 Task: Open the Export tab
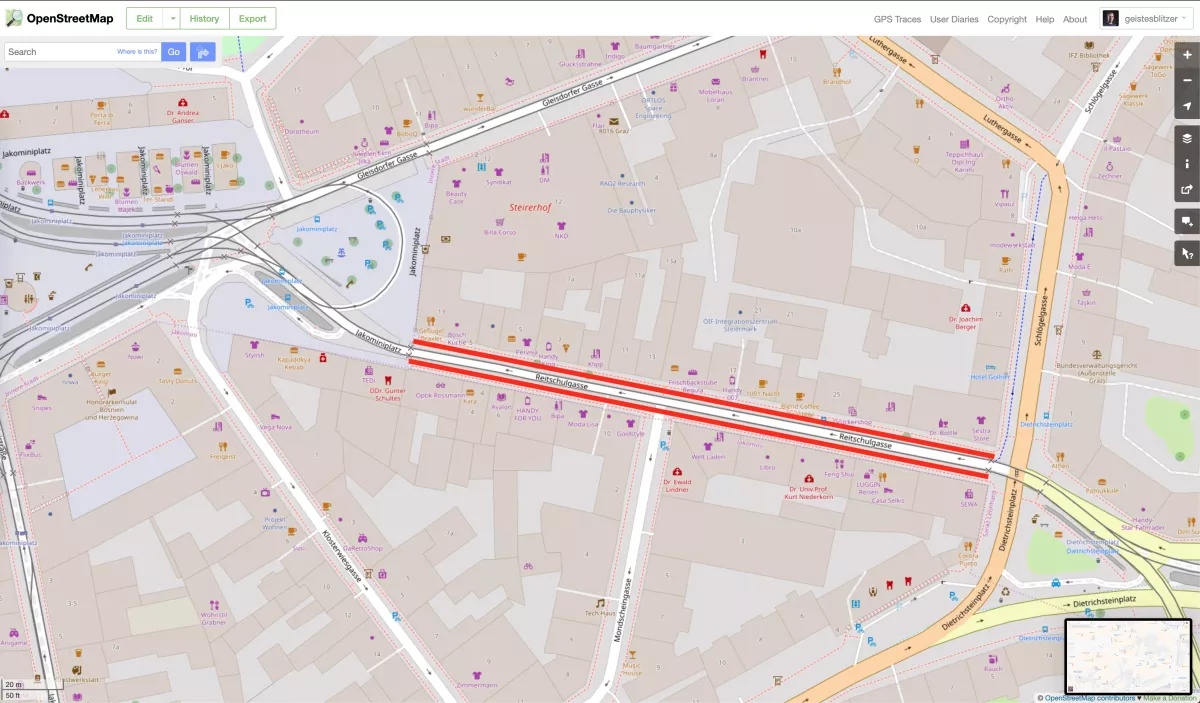[x=252, y=19]
